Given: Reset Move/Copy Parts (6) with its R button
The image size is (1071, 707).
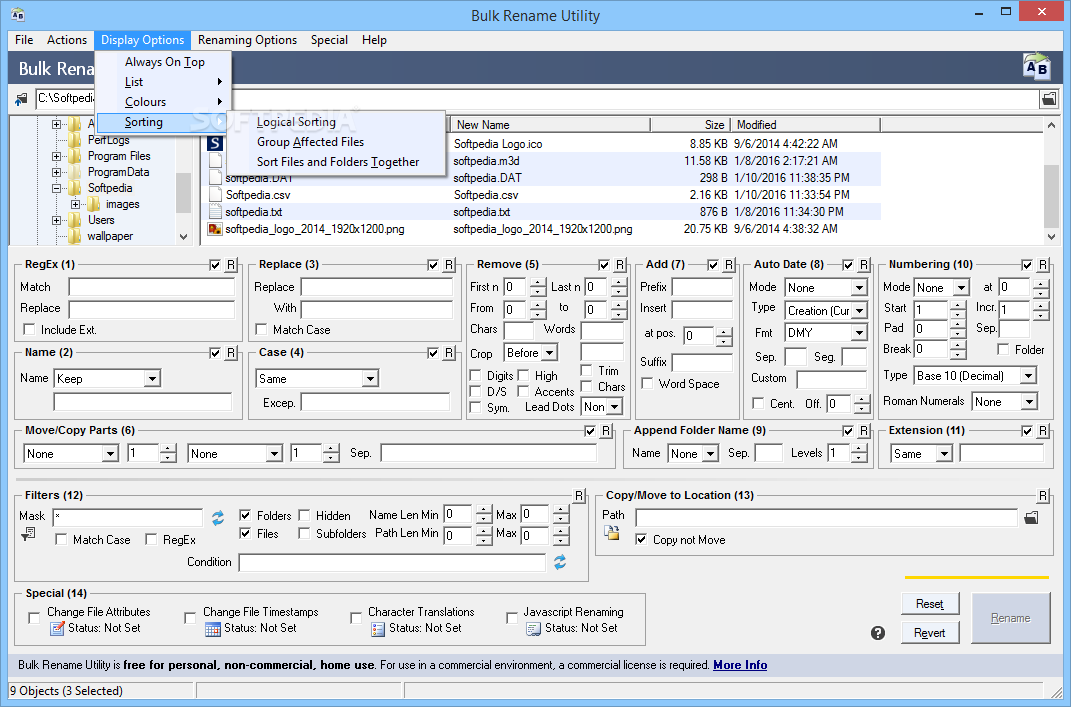Looking at the screenshot, I should [606, 430].
